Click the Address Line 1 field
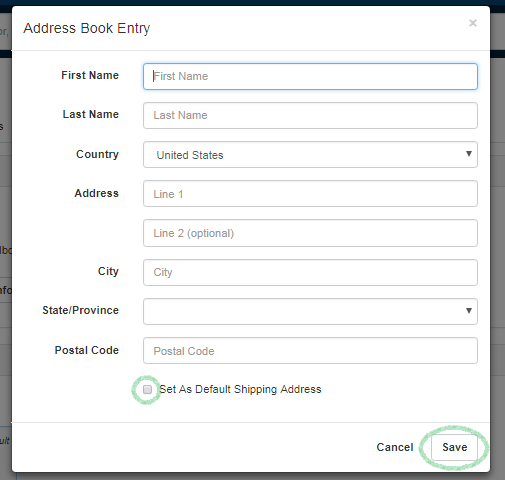 (x=310, y=194)
